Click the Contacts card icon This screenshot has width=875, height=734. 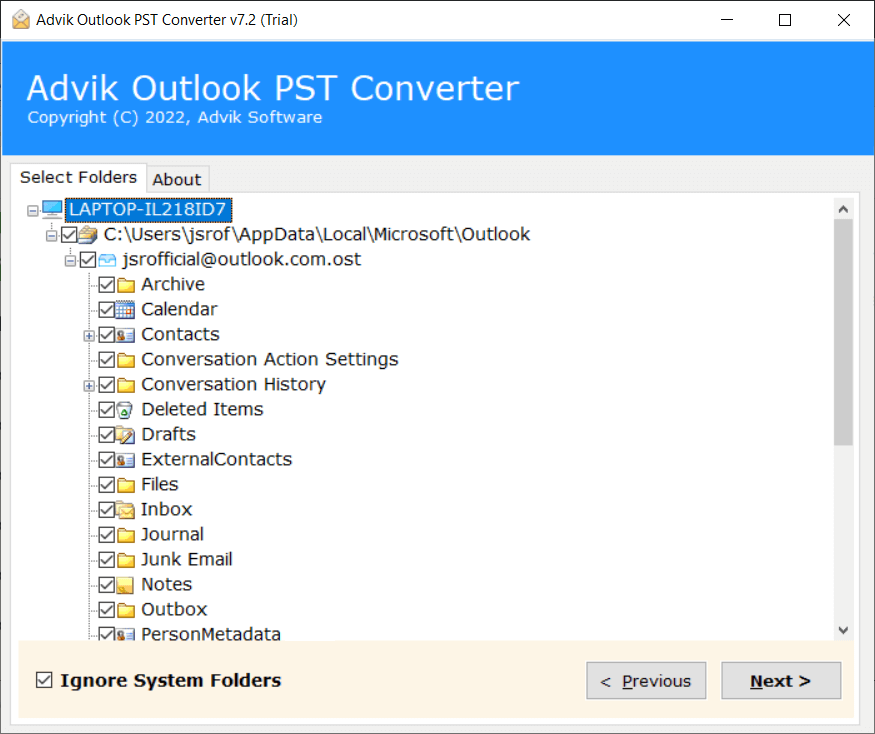coord(126,335)
